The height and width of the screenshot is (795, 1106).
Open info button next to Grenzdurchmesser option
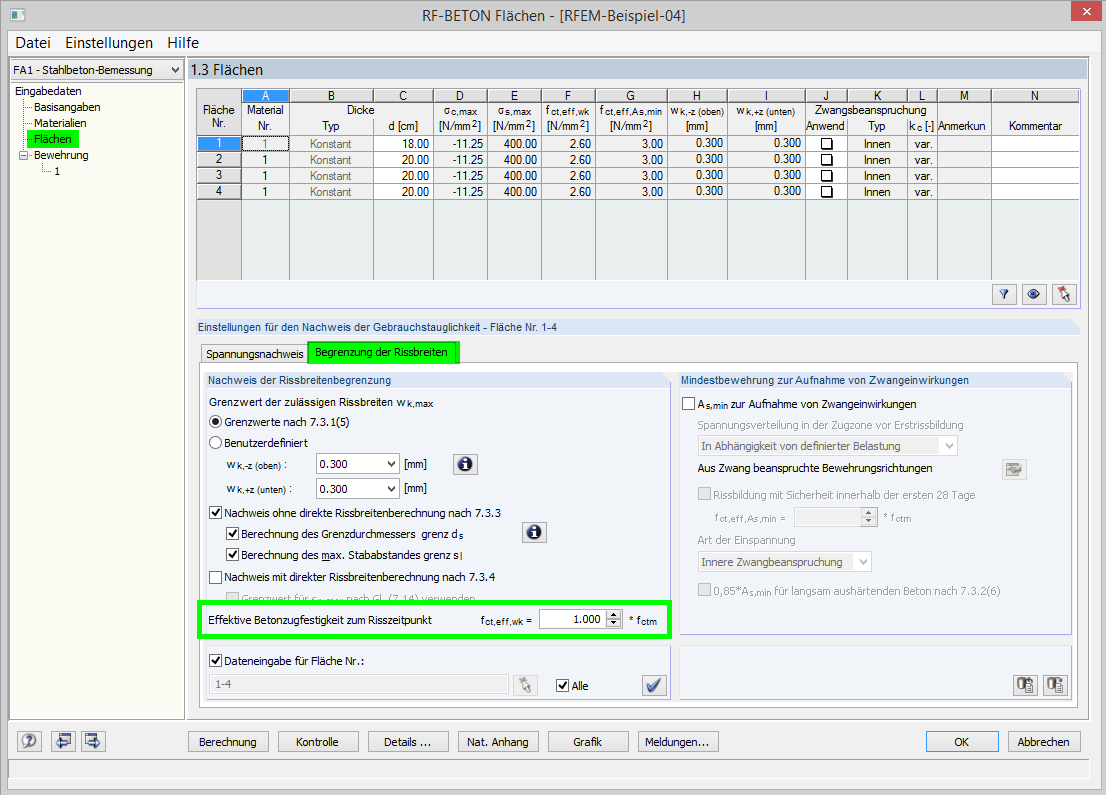click(x=534, y=533)
